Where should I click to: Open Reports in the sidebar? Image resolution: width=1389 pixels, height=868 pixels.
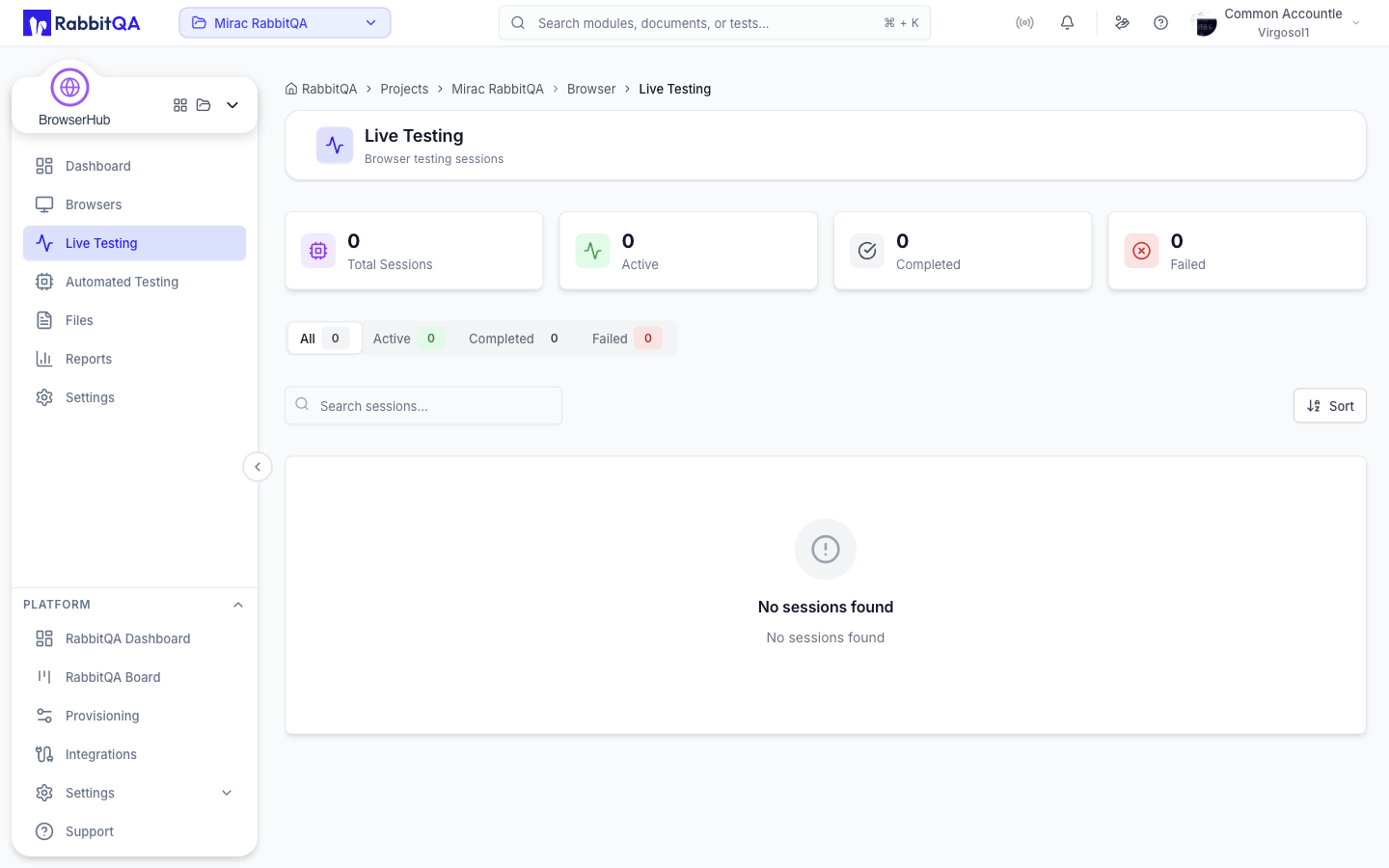tap(134, 359)
